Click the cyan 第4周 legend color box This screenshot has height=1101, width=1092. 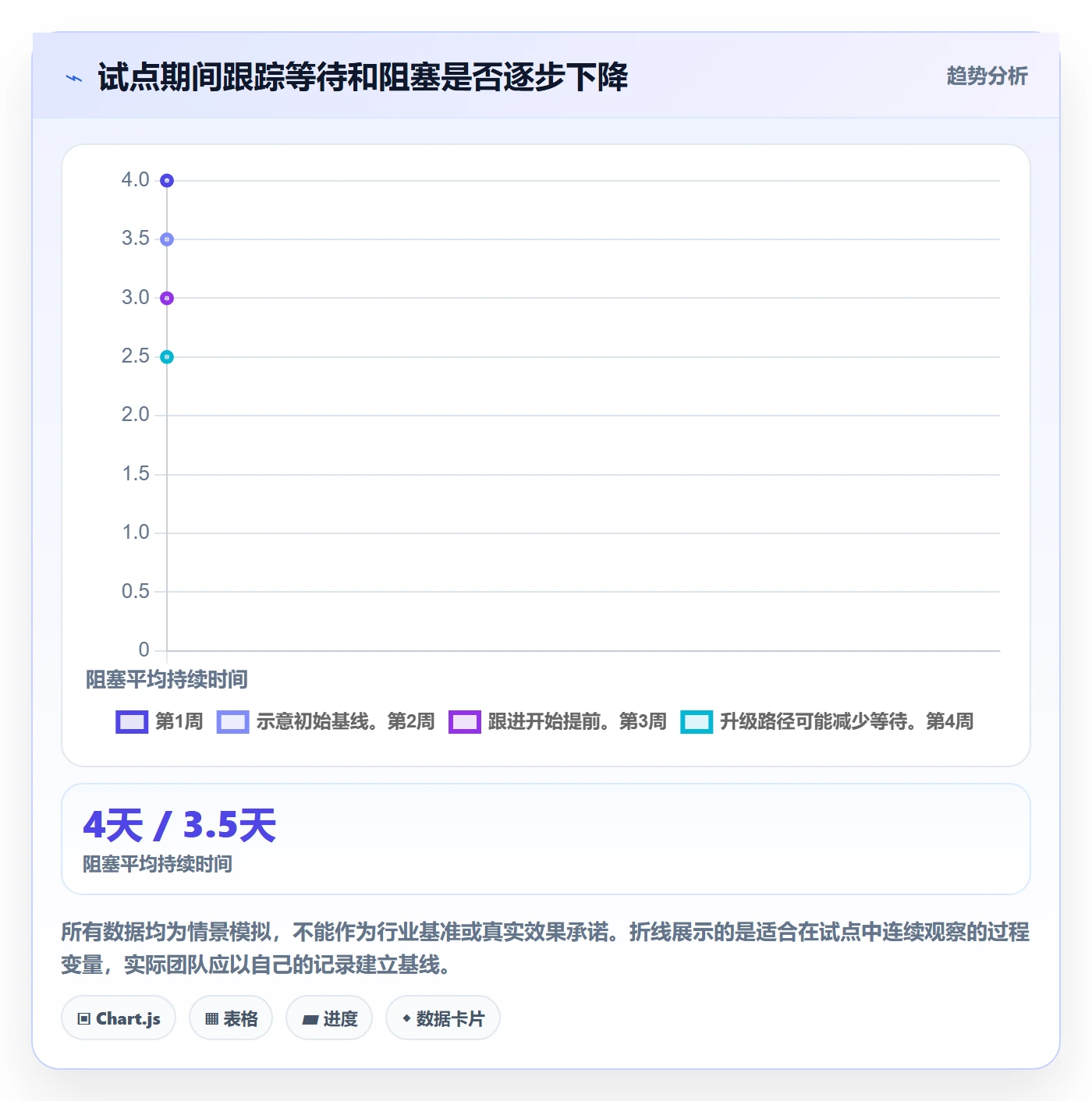[697, 722]
